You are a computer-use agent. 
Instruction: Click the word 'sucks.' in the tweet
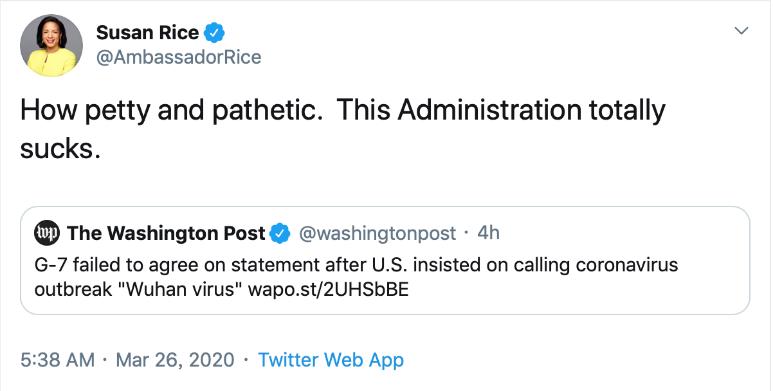coord(60,148)
